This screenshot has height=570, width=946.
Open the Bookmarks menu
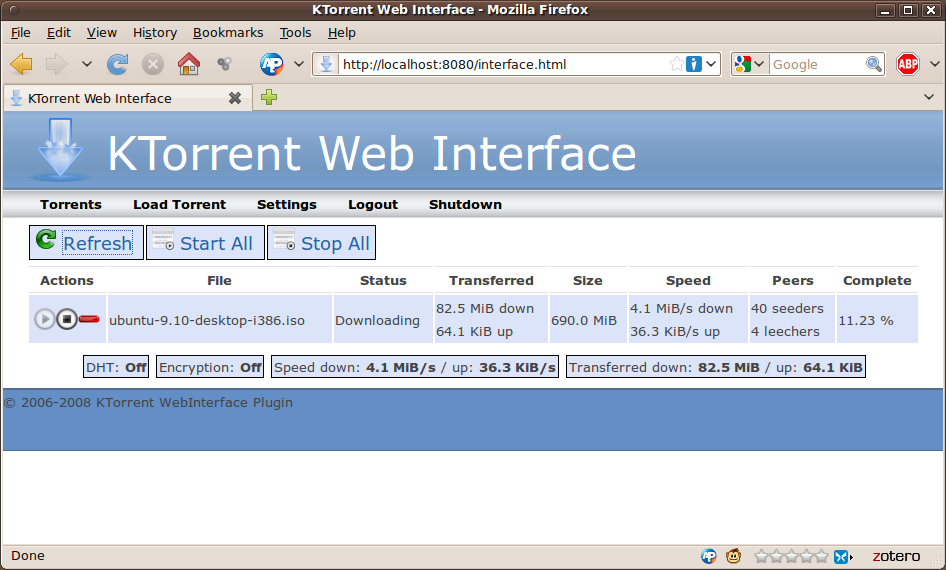point(228,33)
